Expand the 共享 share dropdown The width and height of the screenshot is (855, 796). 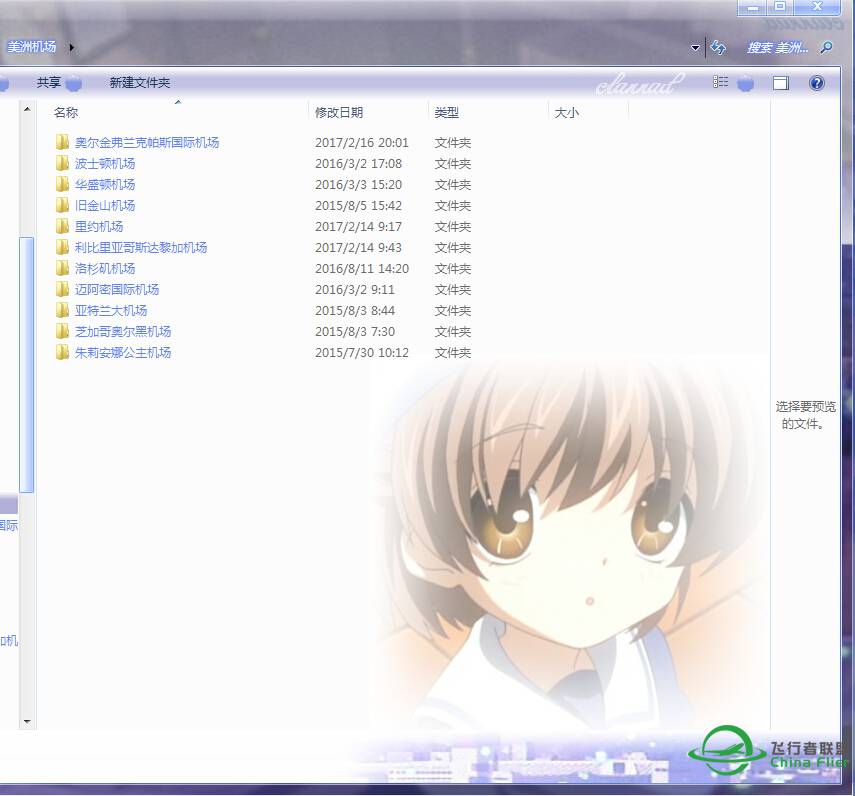click(x=73, y=83)
